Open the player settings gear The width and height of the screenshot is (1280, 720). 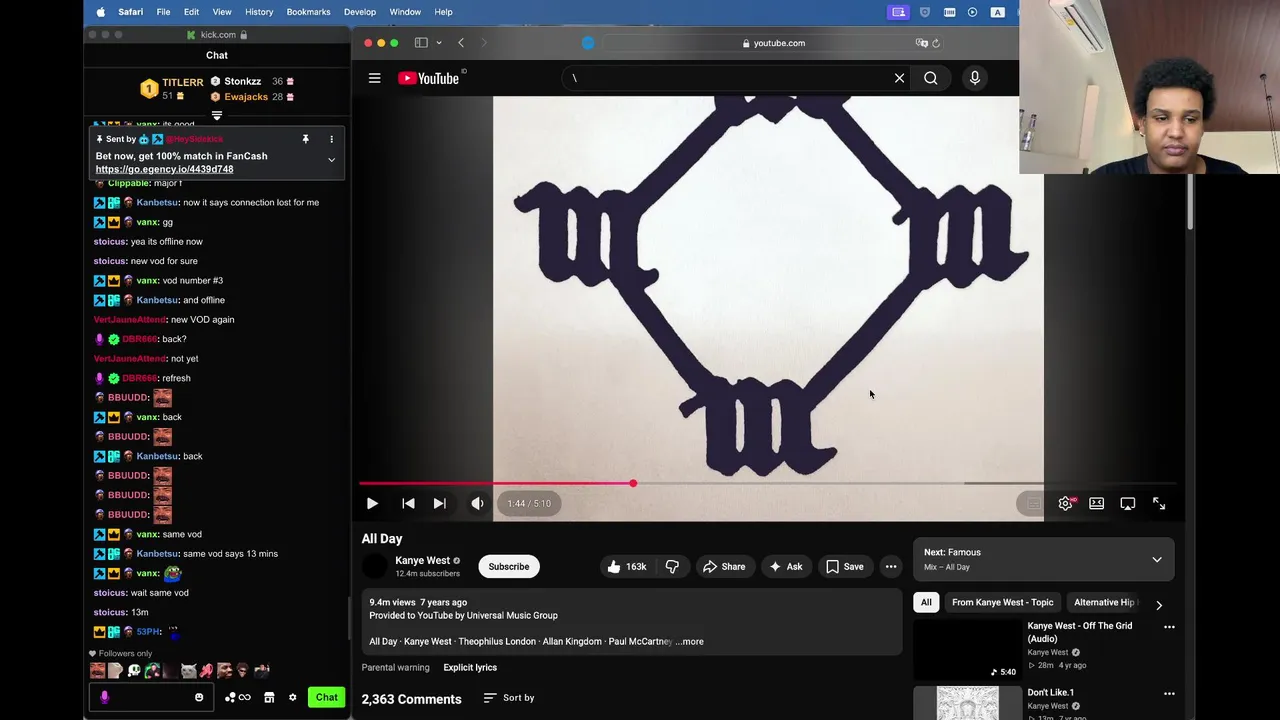(1066, 503)
